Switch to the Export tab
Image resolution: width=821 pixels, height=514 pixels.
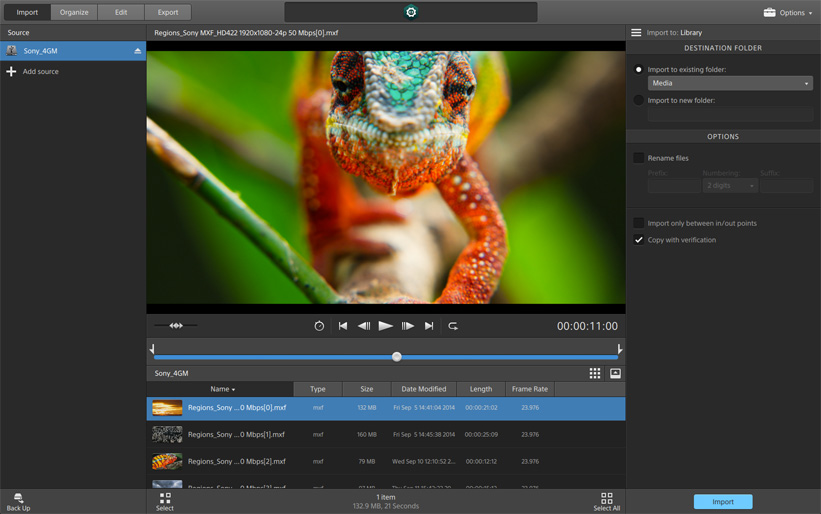[168, 12]
